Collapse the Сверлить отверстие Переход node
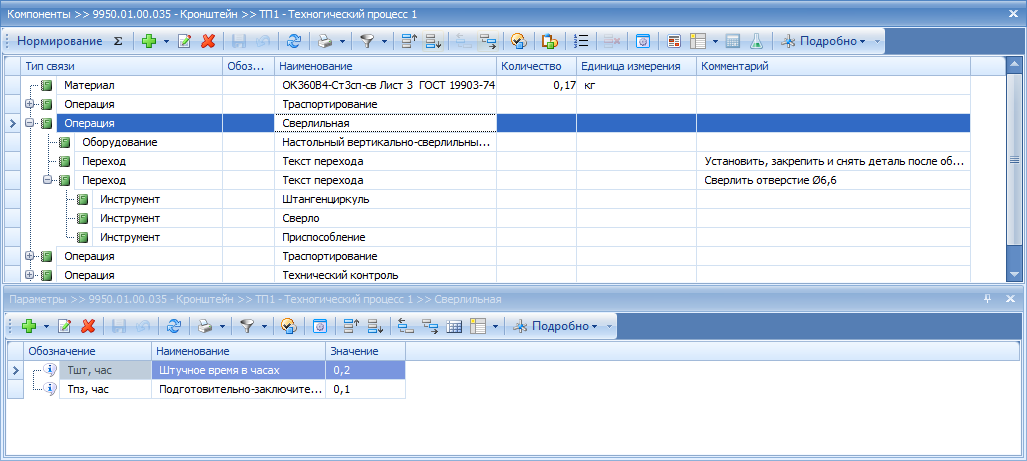Screen dimensions: 1027x461 [x=47, y=180]
